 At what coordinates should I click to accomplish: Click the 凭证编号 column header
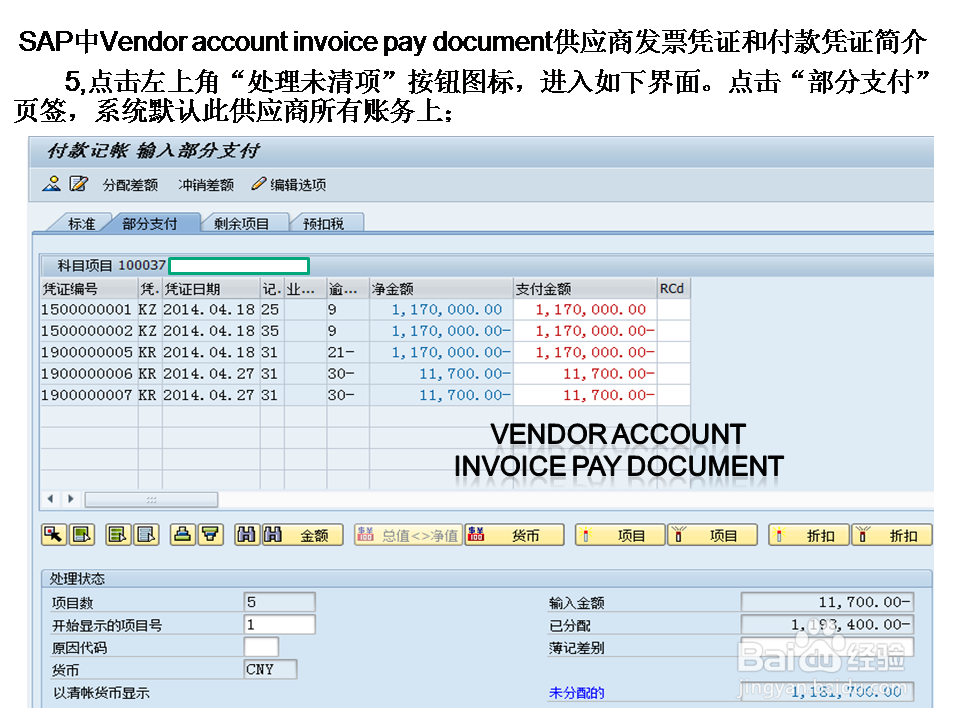[x=89, y=288]
